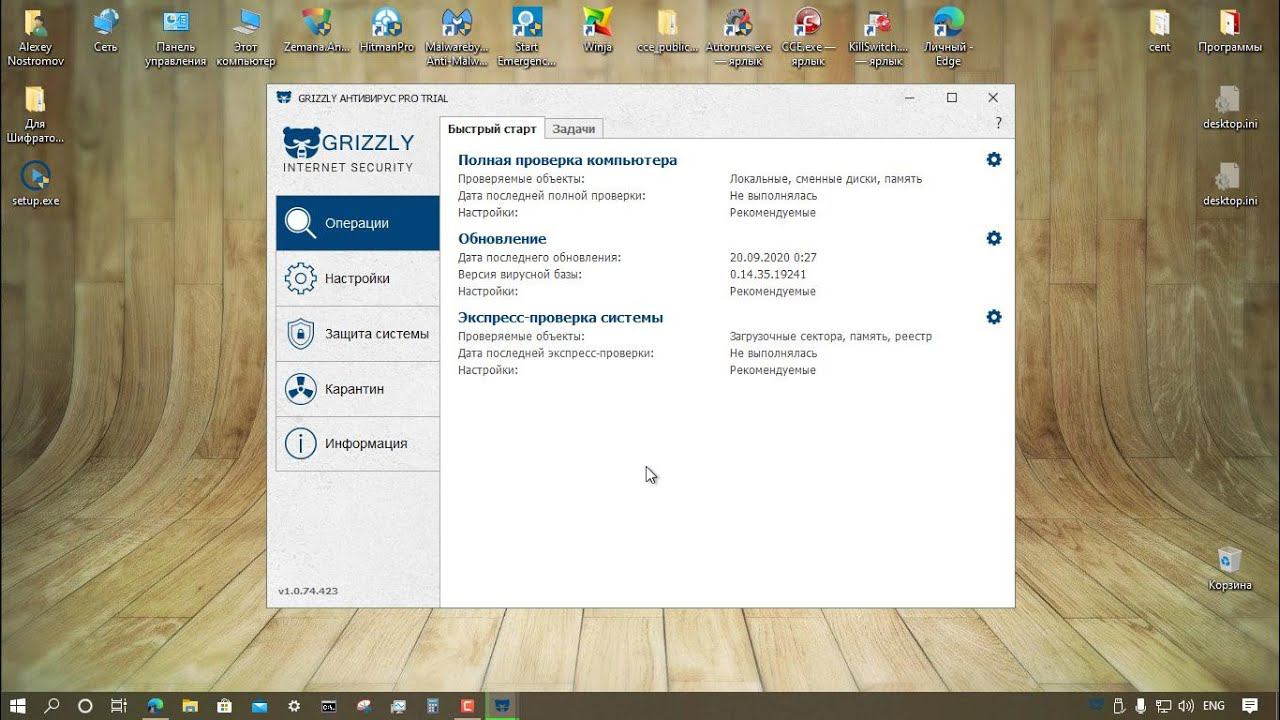Screen dimensions: 1280x720
Task: Select the CCE.exe shortcut
Action: tap(808, 38)
